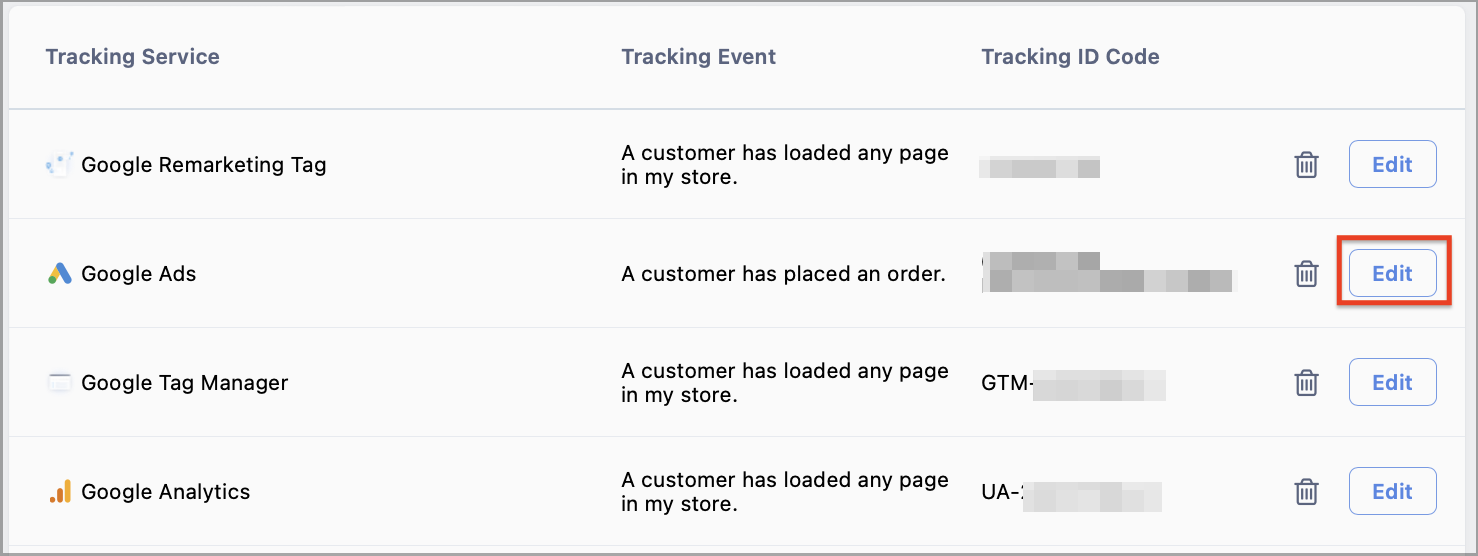This screenshot has height=556, width=1478.
Task: Select the Google Analytics service name
Action: pyautogui.click(x=166, y=492)
